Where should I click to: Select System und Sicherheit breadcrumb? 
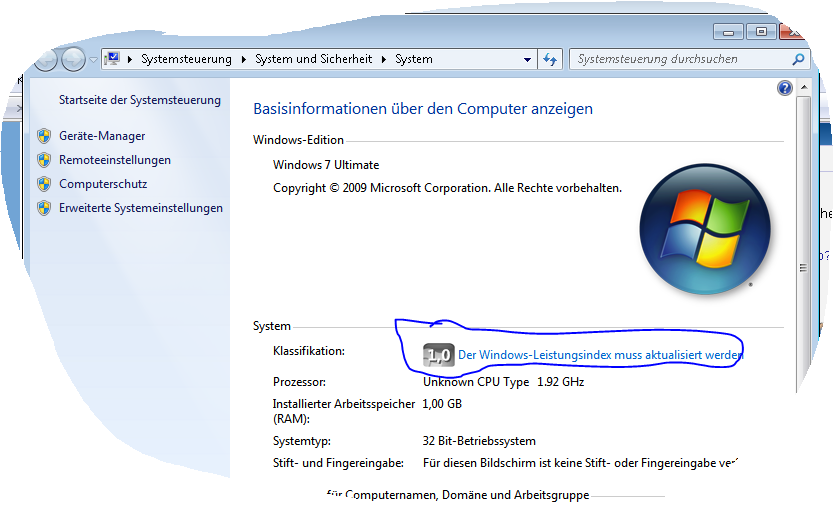[313, 59]
